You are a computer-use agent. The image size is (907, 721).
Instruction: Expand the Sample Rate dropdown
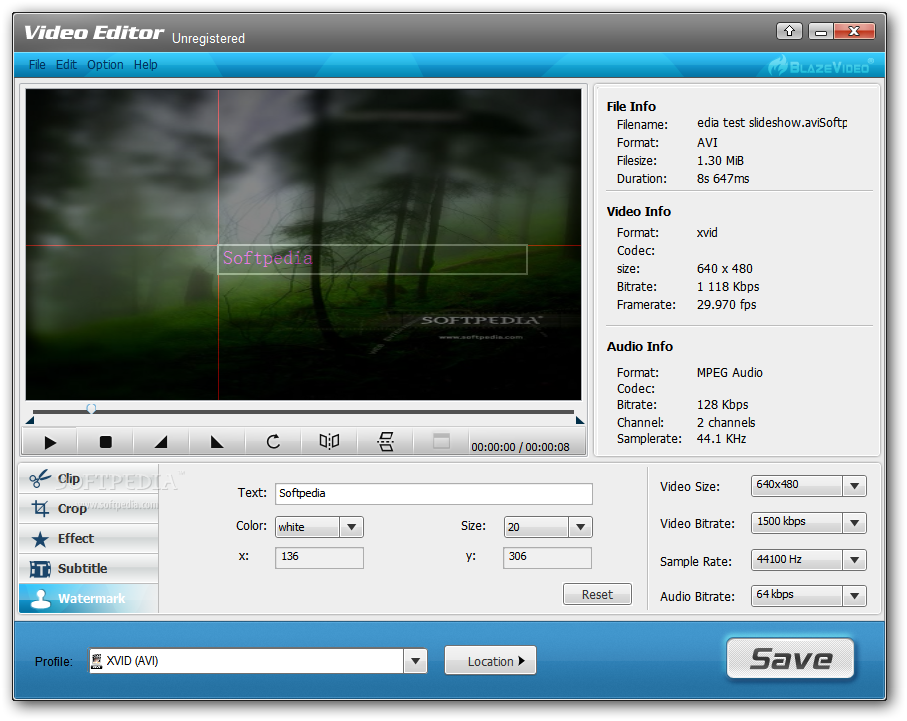(x=854, y=560)
